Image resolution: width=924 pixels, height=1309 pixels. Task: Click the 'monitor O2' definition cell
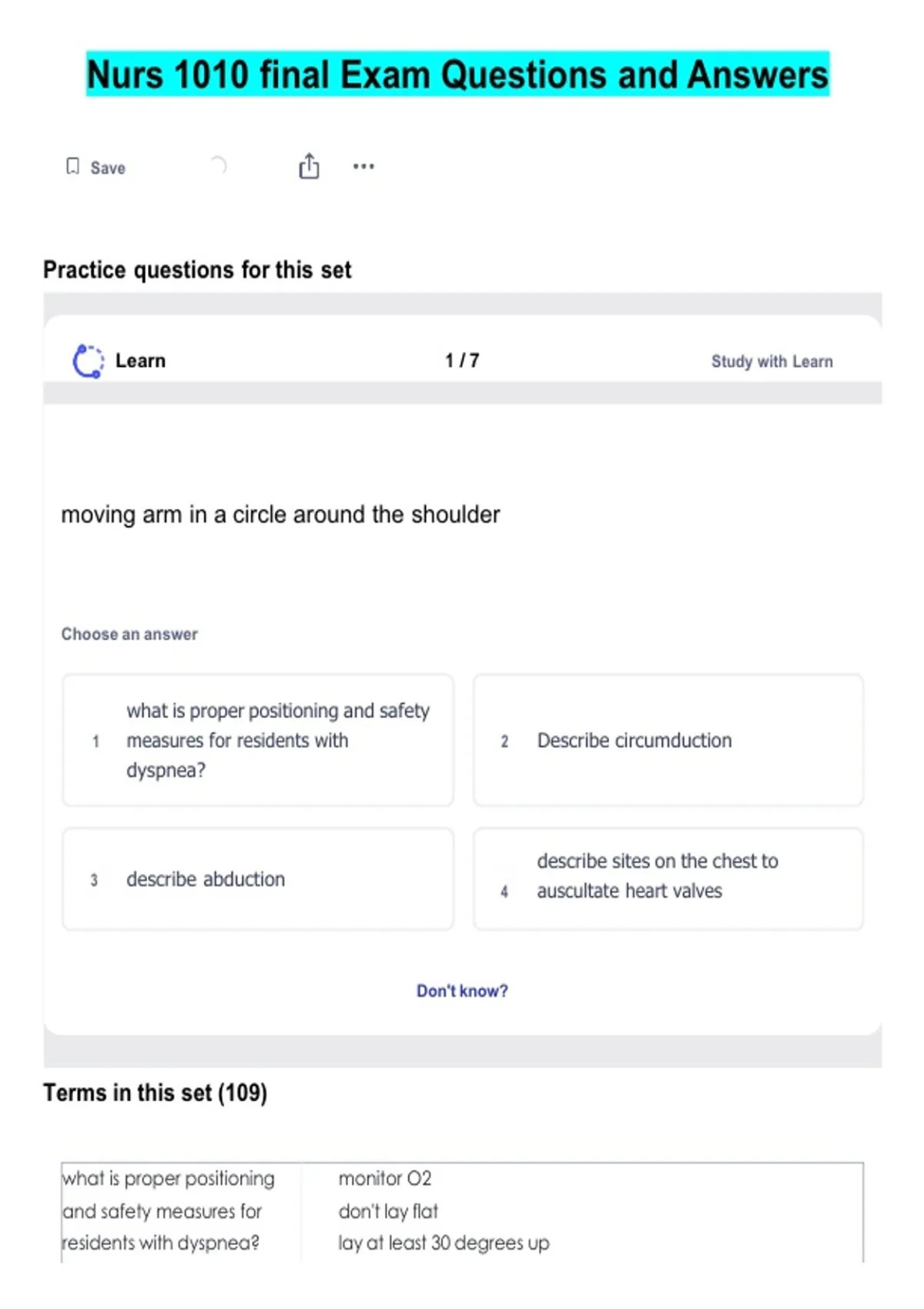tap(385, 1178)
